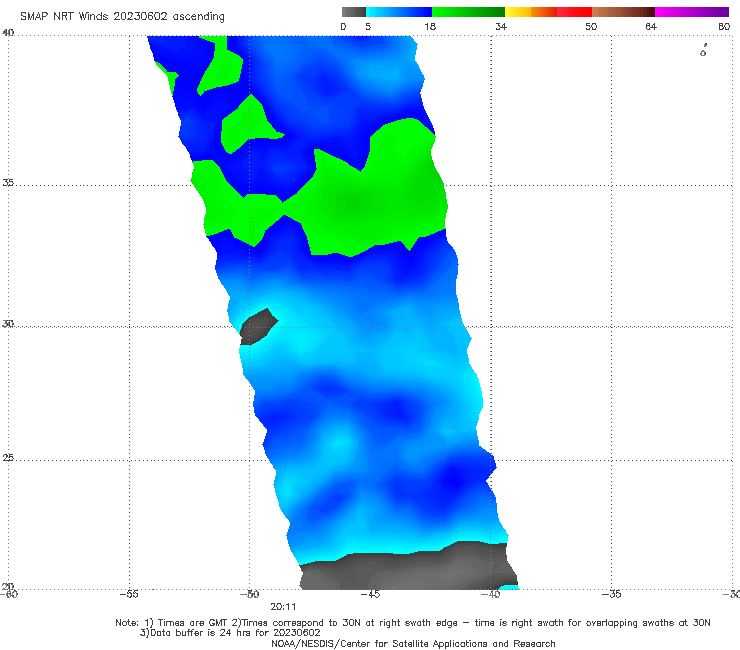The width and height of the screenshot is (740, 650).
Task: Click the magenta-purple 64–80 color bar segment
Action: click(692, 12)
